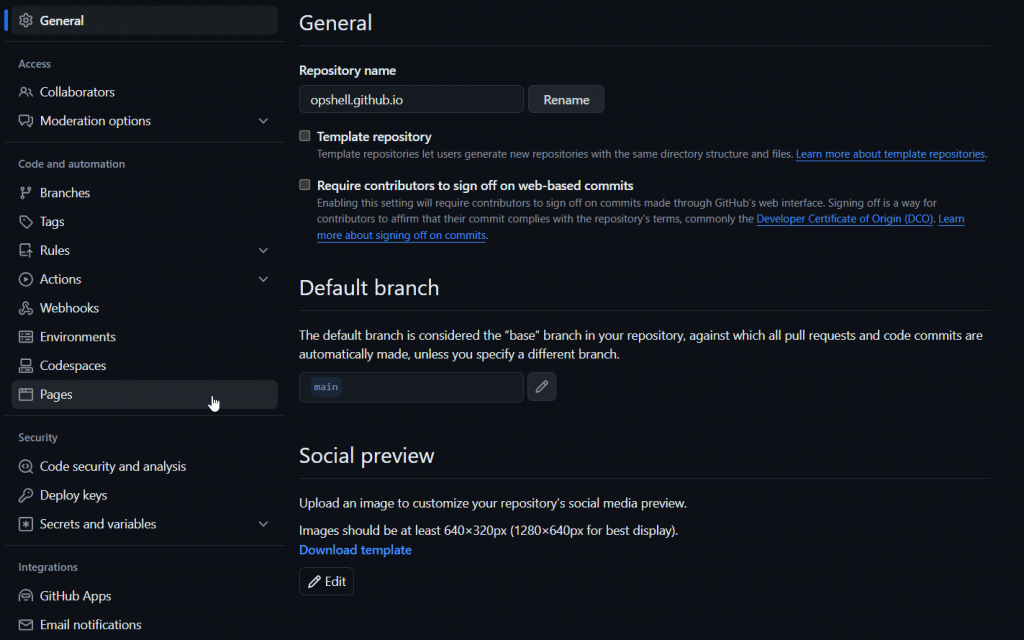Go to Branches settings

pyautogui.click(x=144, y=193)
